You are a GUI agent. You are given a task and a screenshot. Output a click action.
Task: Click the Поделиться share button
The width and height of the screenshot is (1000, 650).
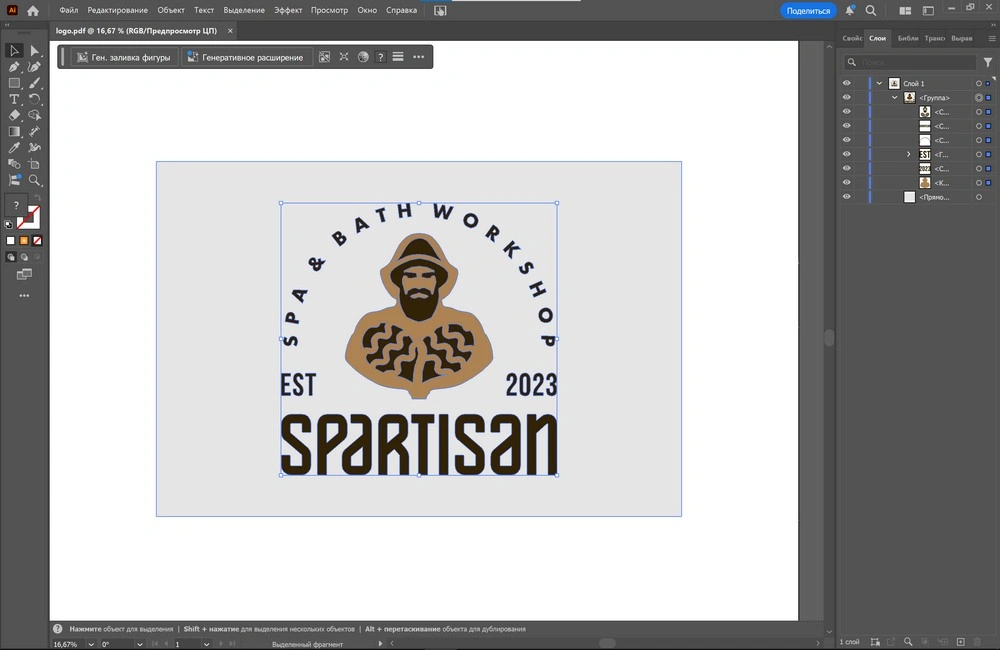coord(808,10)
